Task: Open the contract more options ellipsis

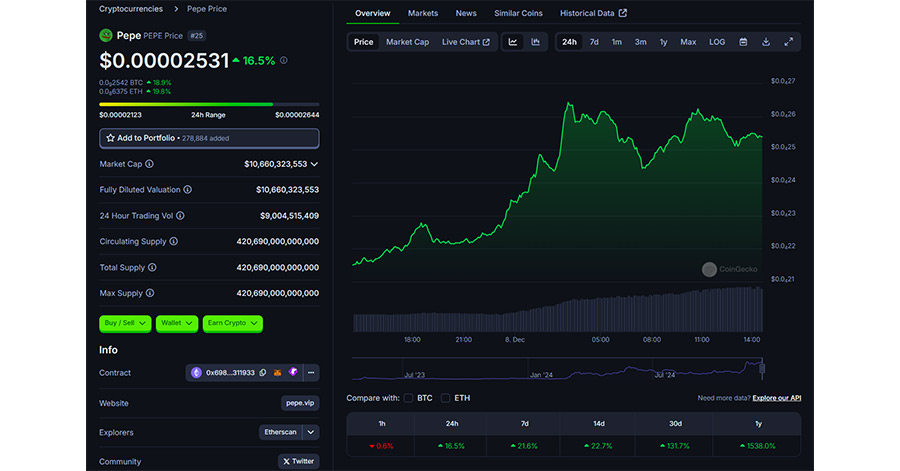Action: (x=311, y=373)
